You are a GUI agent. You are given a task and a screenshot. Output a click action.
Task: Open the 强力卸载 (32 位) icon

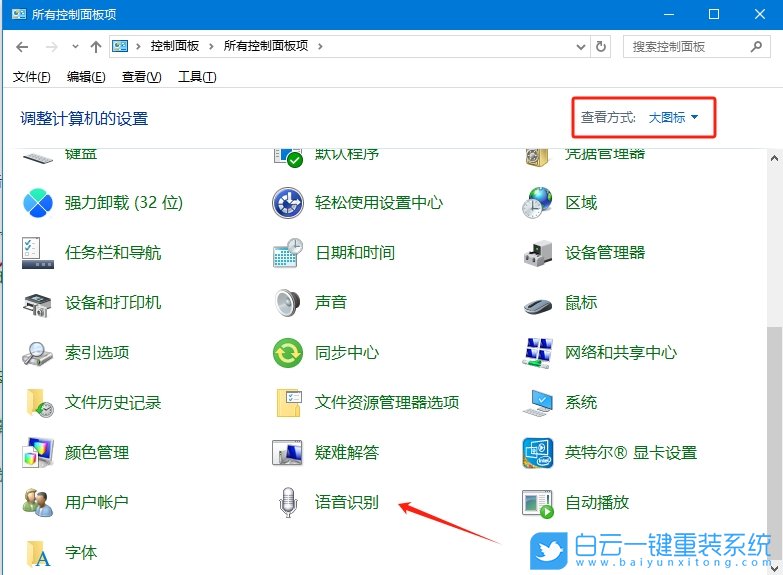pyautogui.click(x=38, y=203)
